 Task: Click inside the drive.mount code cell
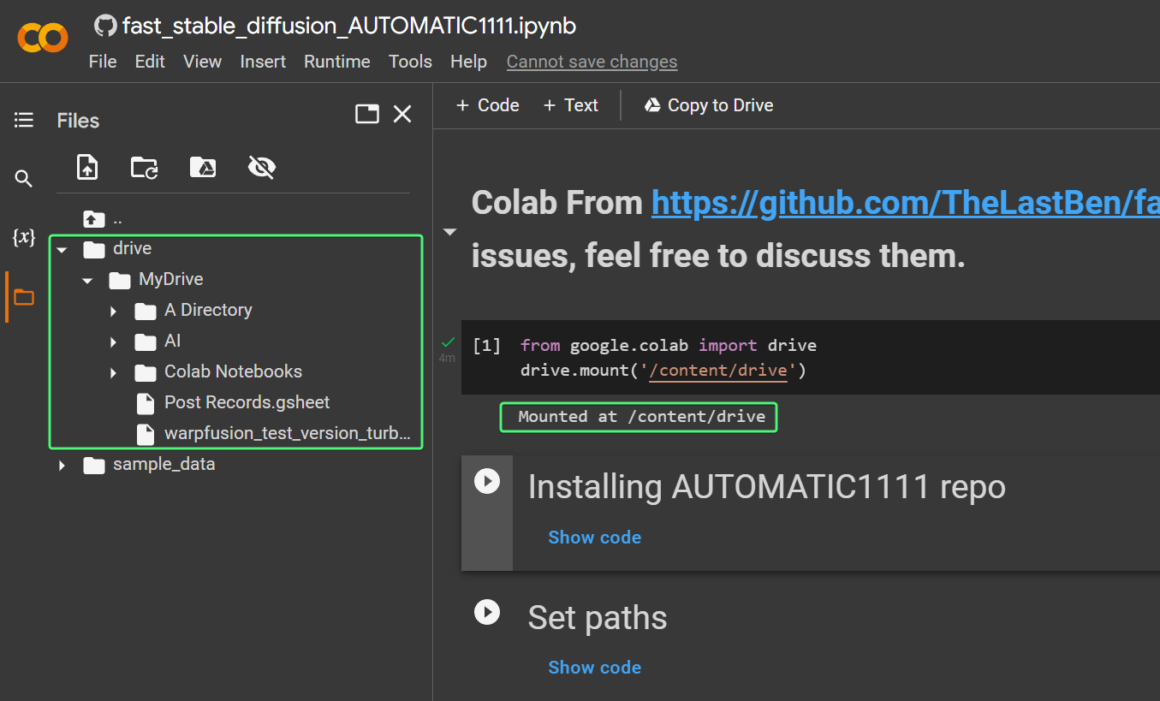[x=810, y=357]
